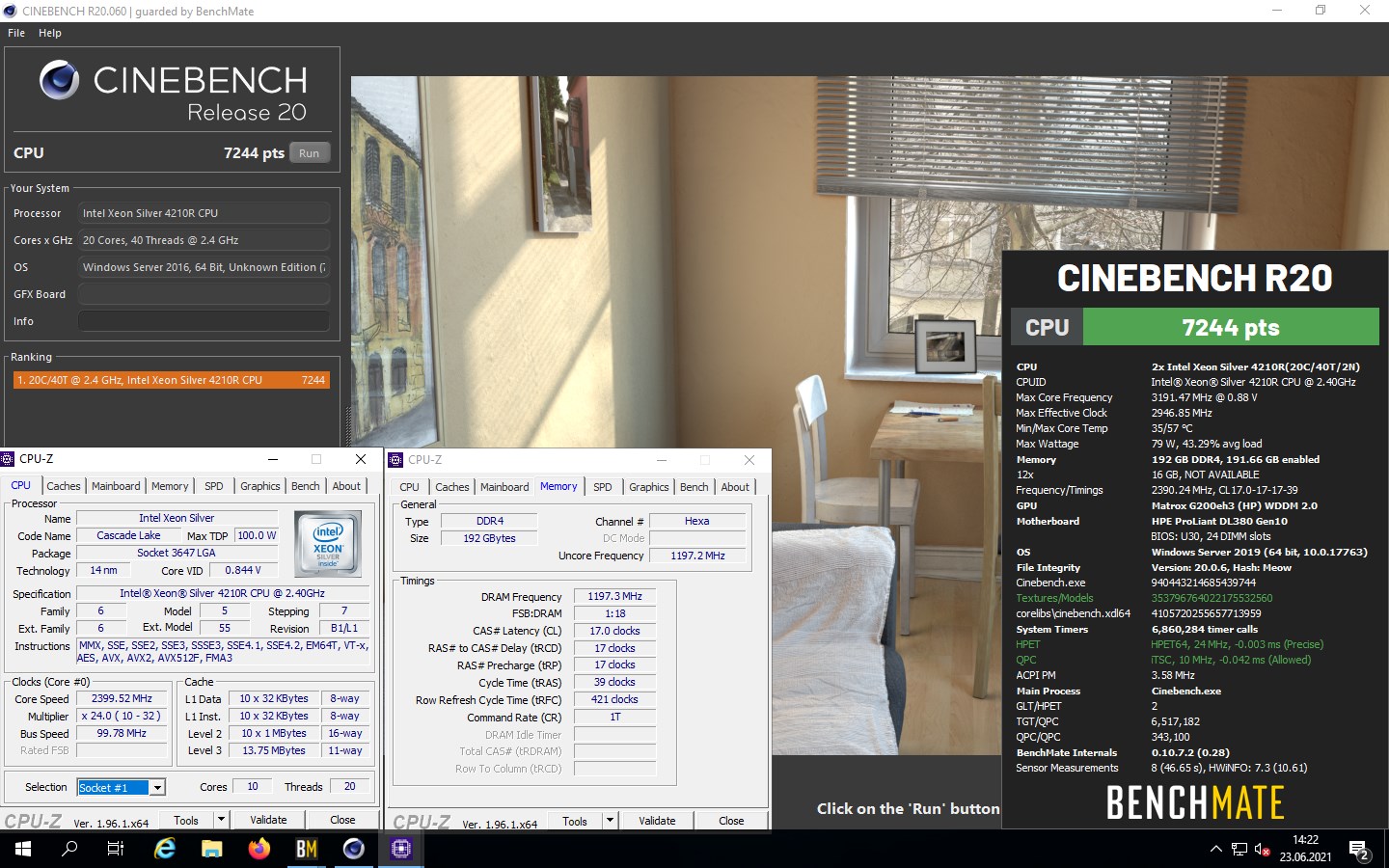Click Code Name value Cascade Lake
The image size is (1389, 868).
[129, 535]
